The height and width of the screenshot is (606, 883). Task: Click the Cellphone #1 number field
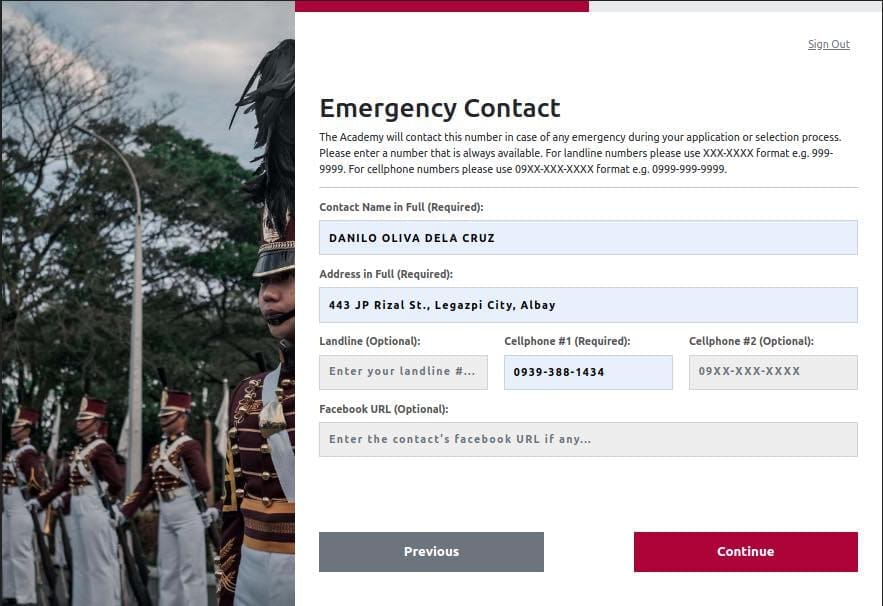[588, 372]
